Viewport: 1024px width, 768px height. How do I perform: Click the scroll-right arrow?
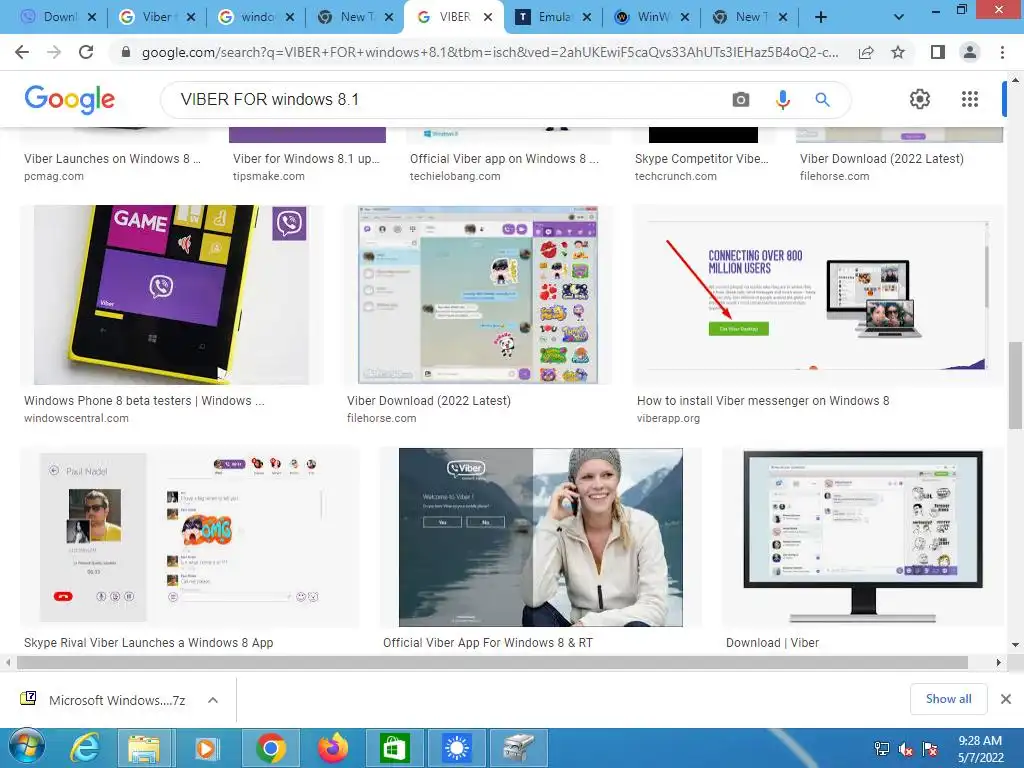999,662
